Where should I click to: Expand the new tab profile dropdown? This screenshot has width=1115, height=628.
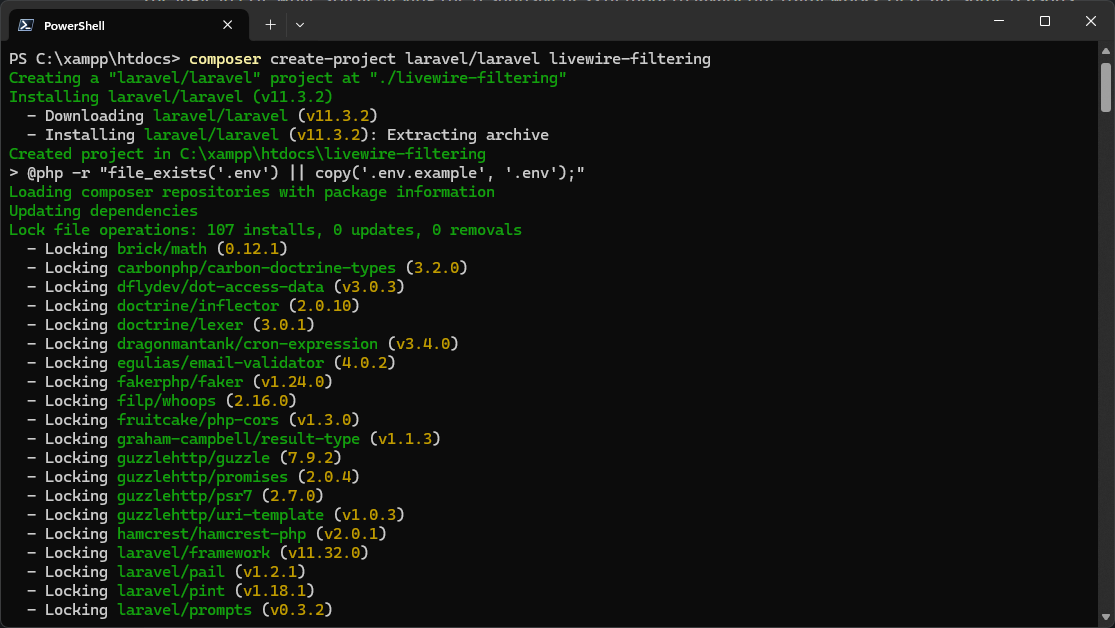coord(300,25)
